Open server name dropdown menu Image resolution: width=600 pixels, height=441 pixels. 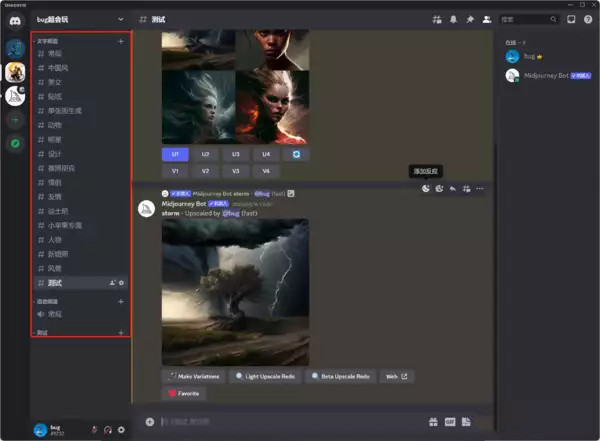pyautogui.click(x=80, y=19)
